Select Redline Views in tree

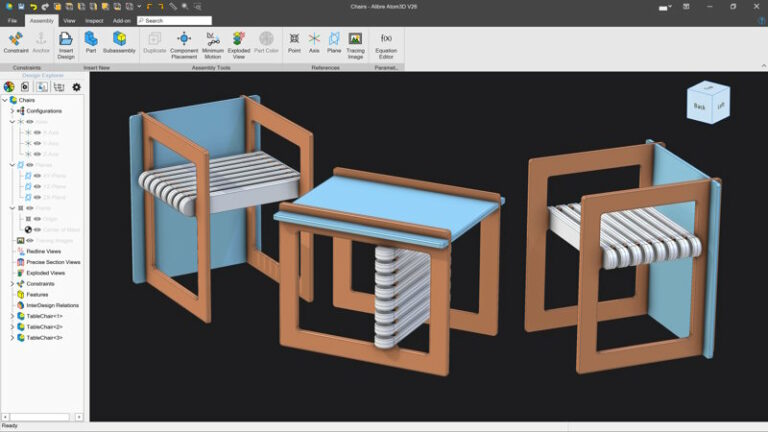point(44,251)
